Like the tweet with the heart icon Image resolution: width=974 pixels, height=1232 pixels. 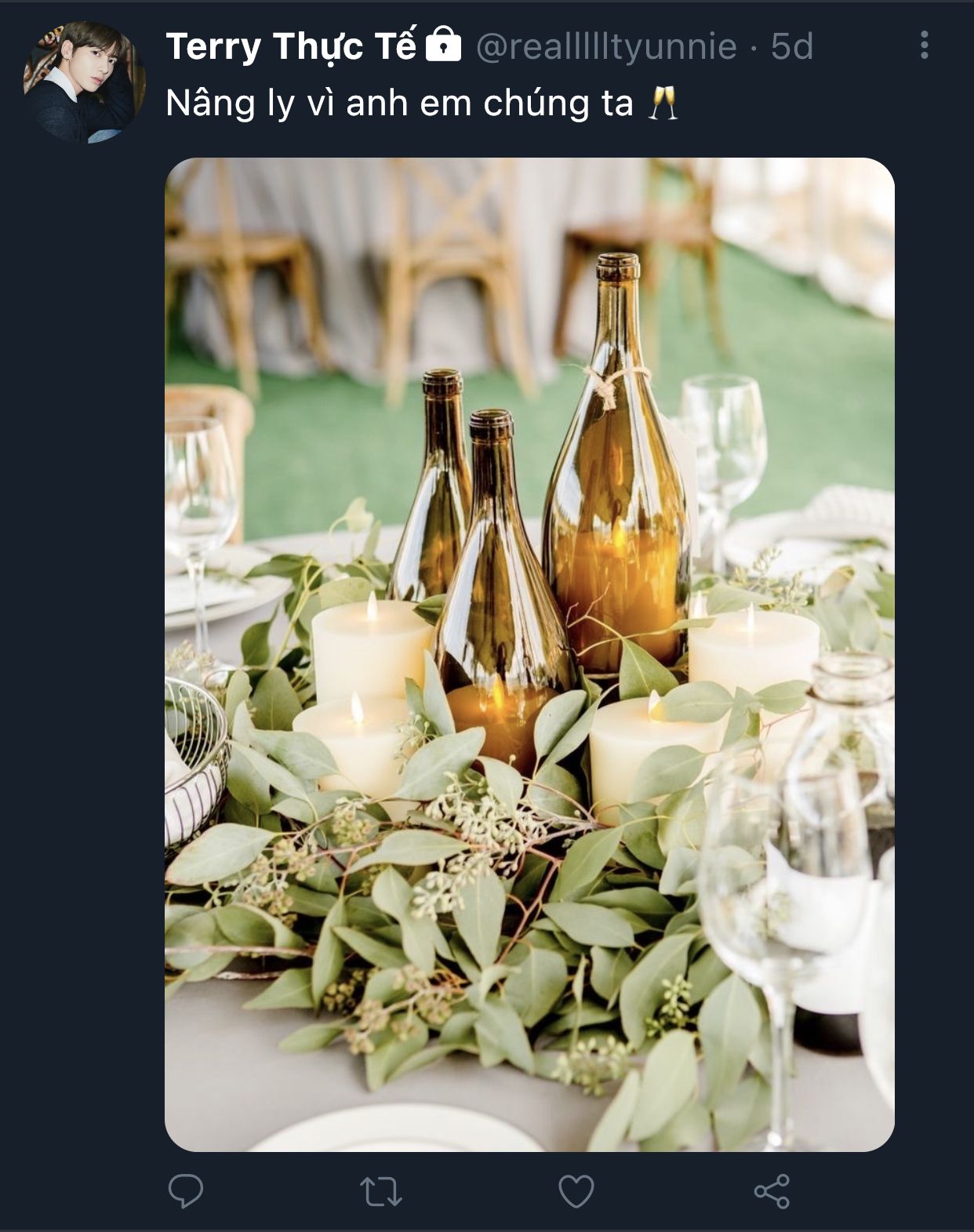click(x=576, y=1192)
